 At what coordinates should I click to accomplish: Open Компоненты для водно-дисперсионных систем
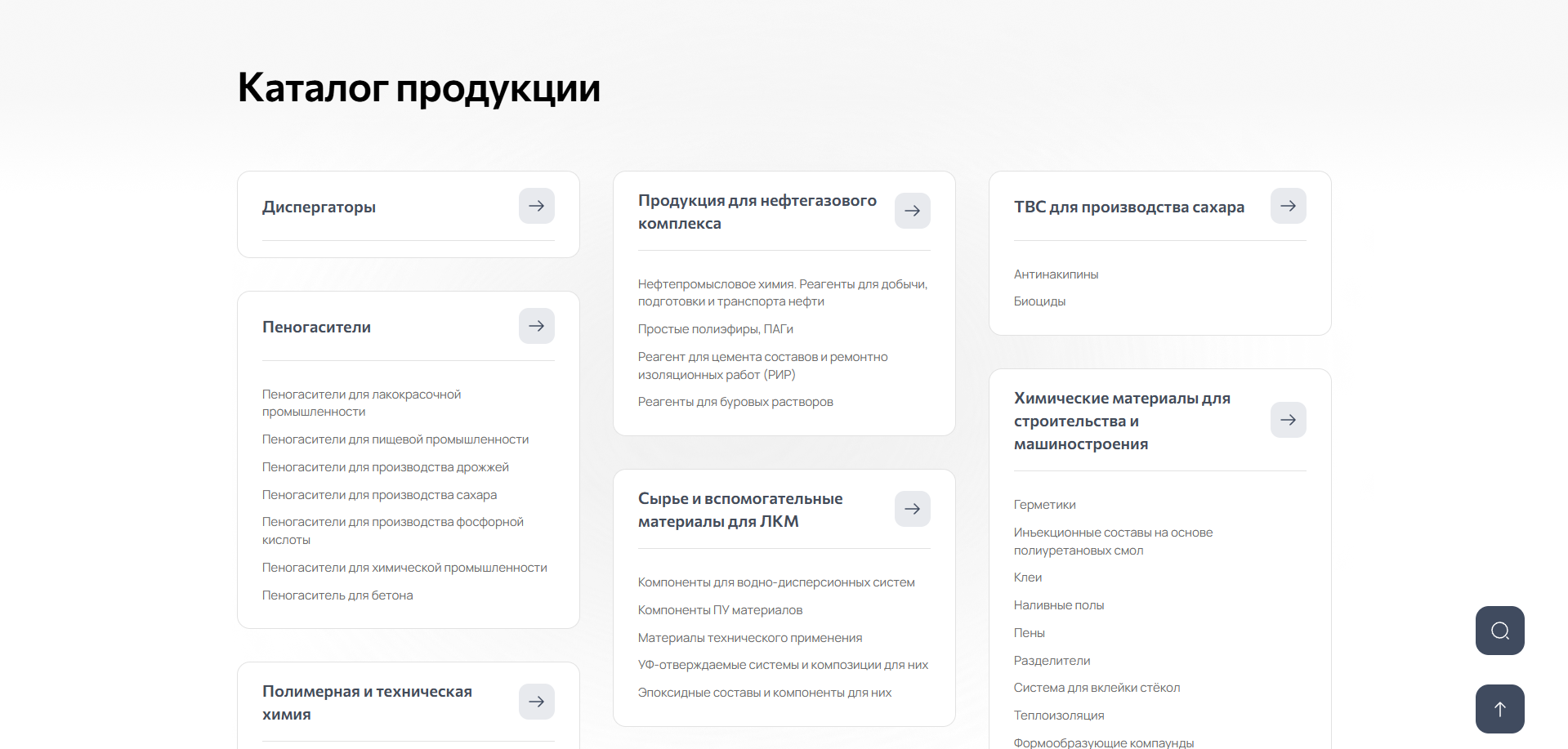coord(776,582)
